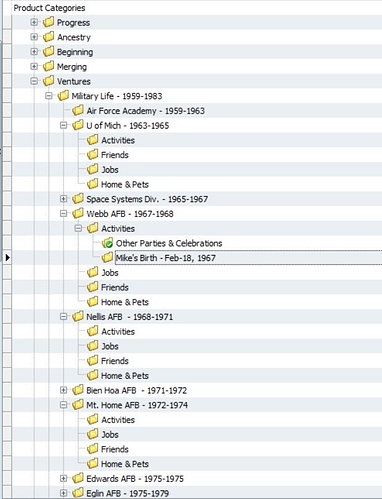The image size is (382, 499).
Task: Expand Bien Hoa AFB - 1971-1972 node
Action: point(63,390)
